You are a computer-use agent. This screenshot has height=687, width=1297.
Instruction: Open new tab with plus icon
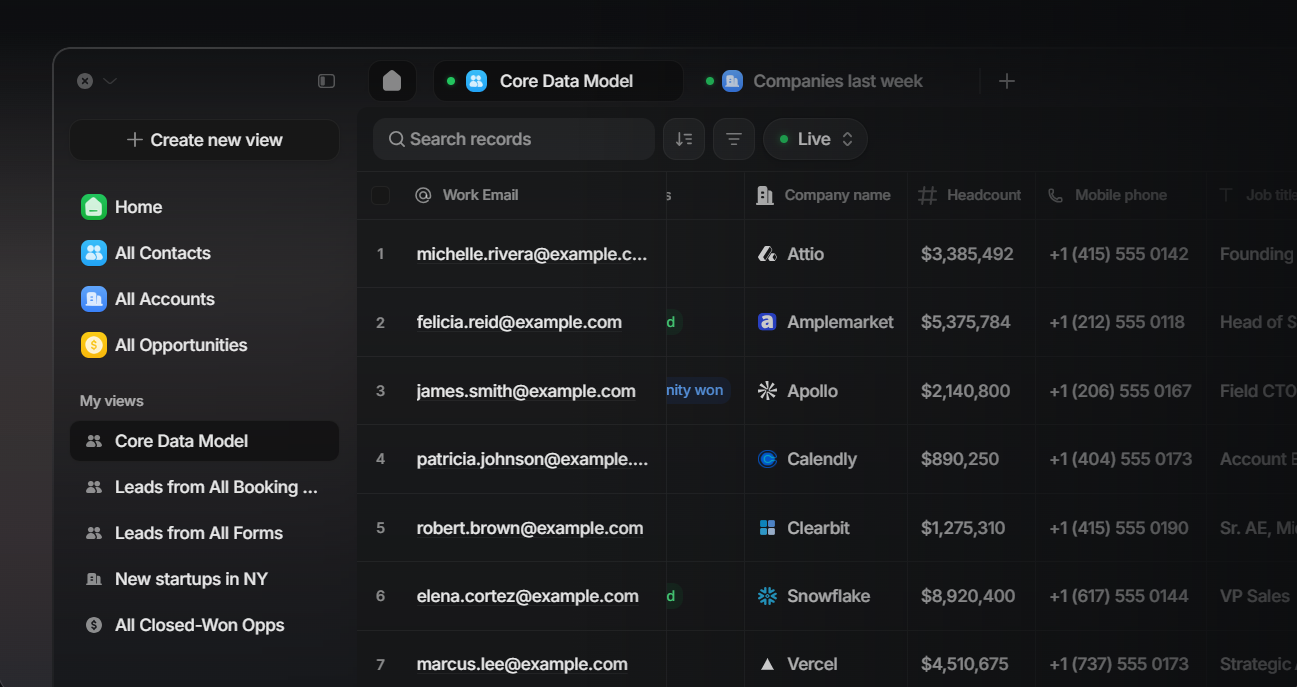point(1007,81)
